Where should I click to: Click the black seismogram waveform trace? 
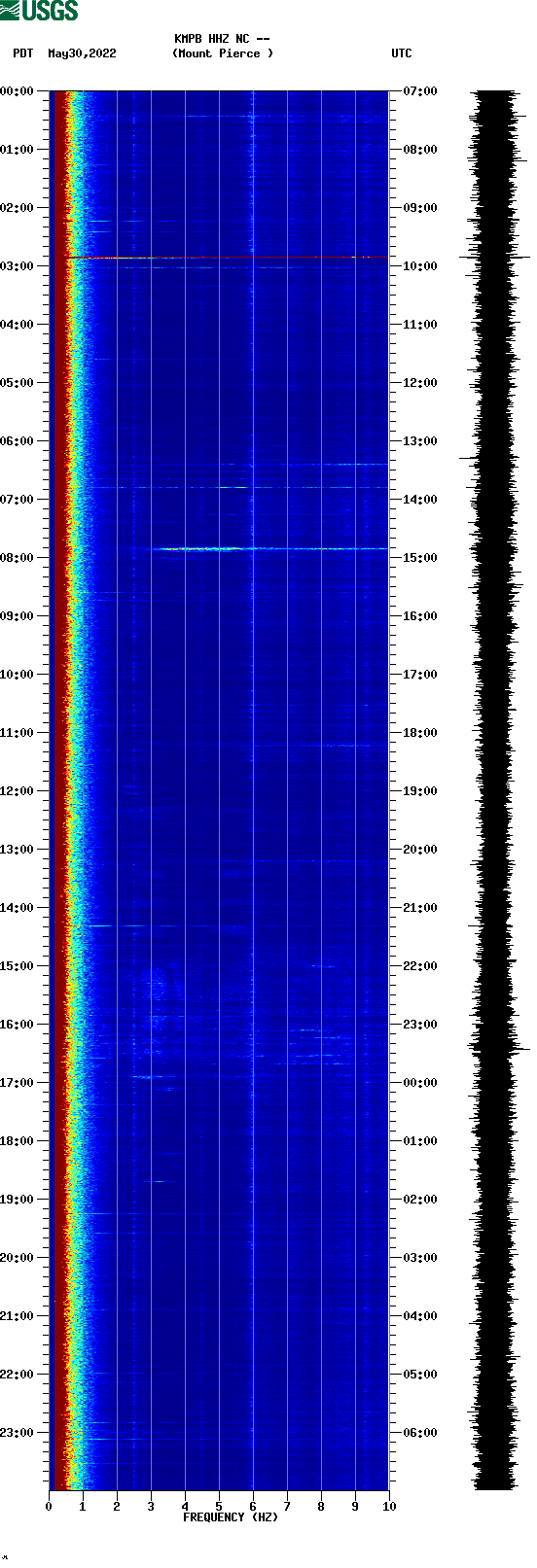pyautogui.click(x=494, y=790)
